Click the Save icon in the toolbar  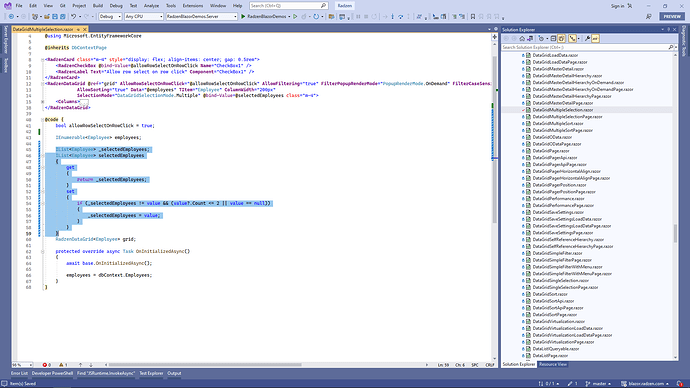tap(55, 16)
